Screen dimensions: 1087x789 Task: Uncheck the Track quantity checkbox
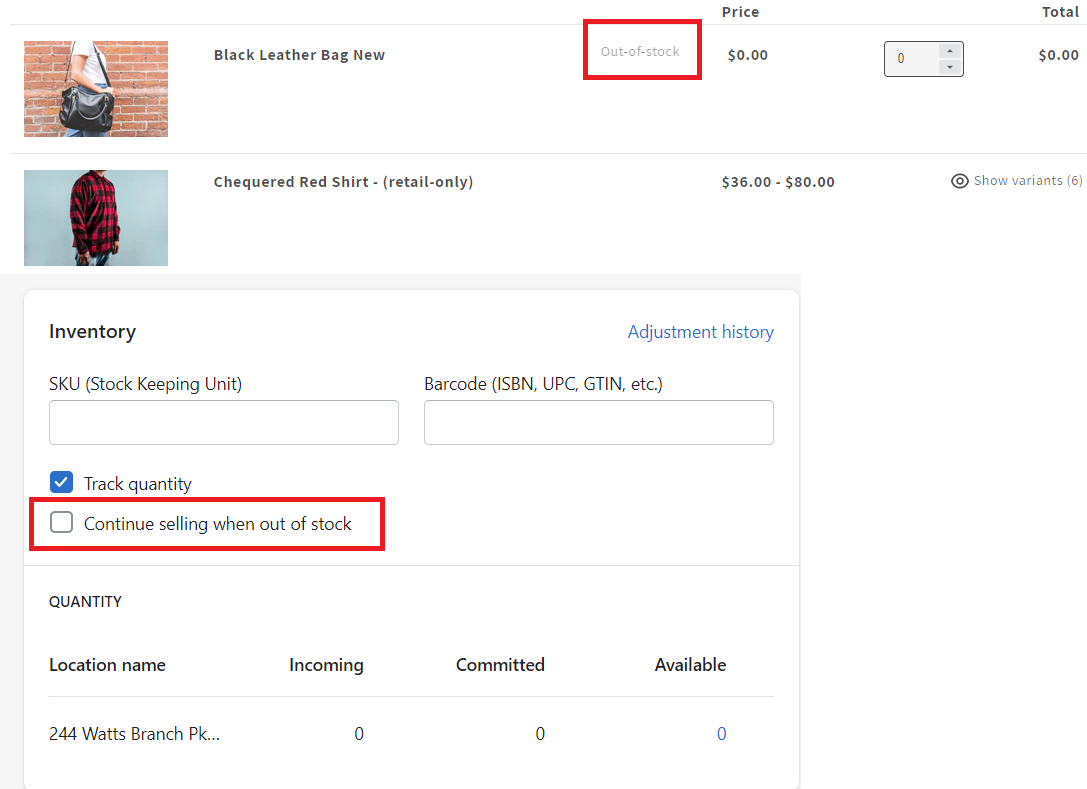coord(62,482)
